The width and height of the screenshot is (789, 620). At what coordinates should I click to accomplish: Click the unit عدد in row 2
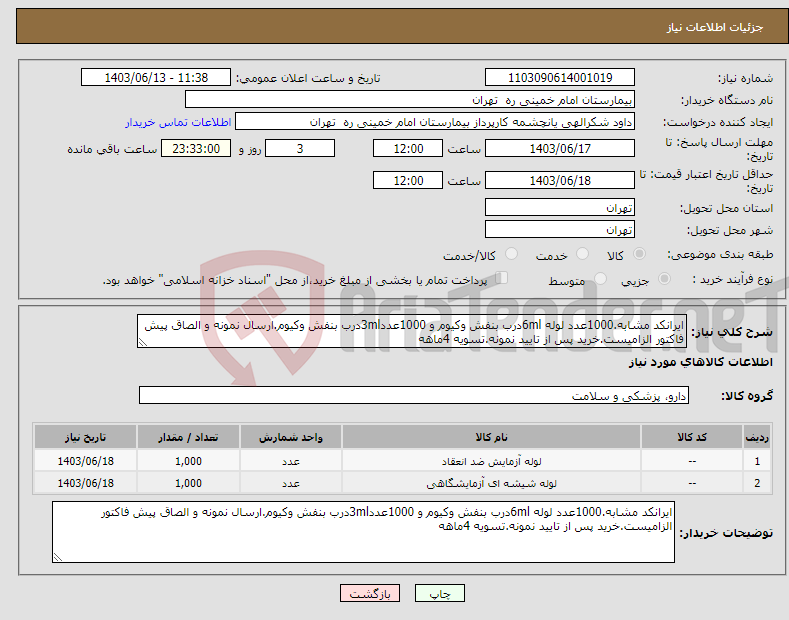pos(291,484)
